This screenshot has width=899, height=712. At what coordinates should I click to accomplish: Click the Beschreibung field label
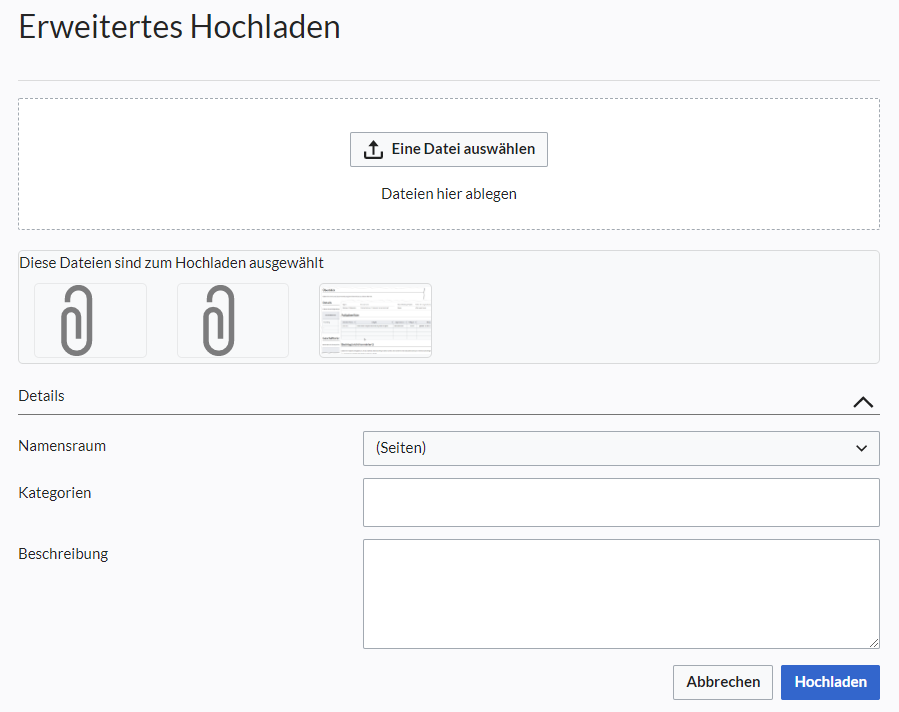tap(63, 554)
